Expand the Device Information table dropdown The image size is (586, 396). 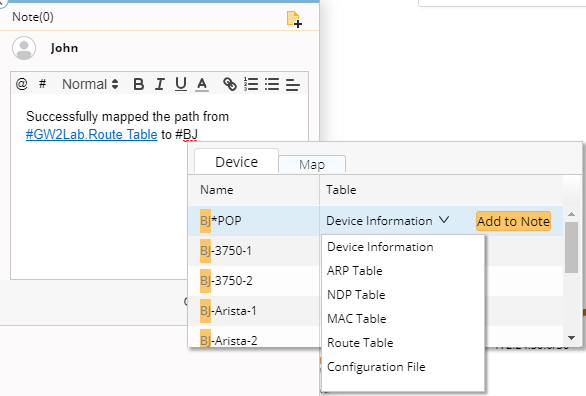[x=388, y=221]
